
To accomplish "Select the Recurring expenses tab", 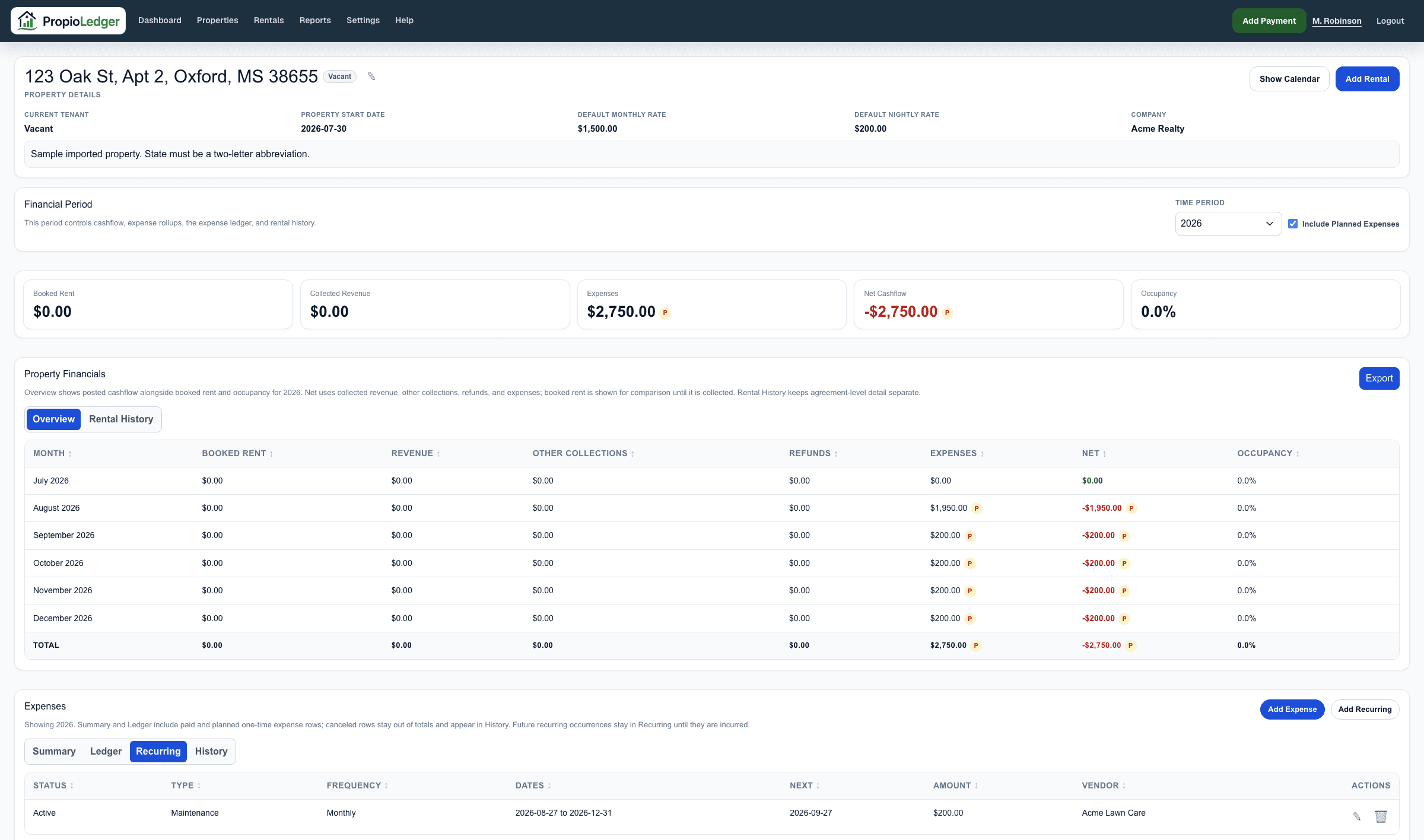I will [x=158, y=752].
